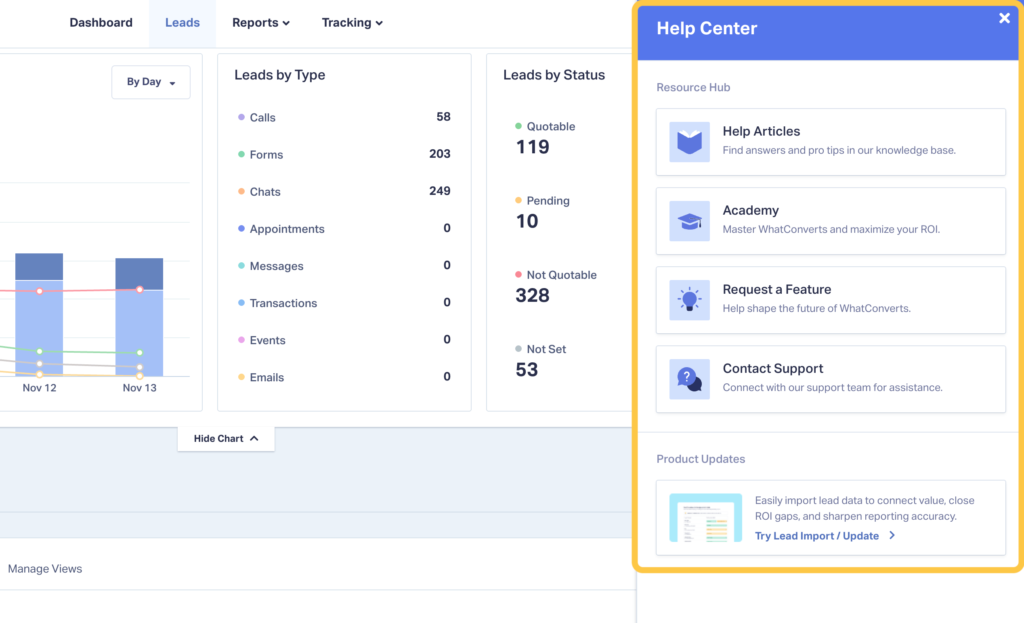This screenshot has width=1024, height=623.
Task: Open Manage Views
Action: [x=45, y=568]
